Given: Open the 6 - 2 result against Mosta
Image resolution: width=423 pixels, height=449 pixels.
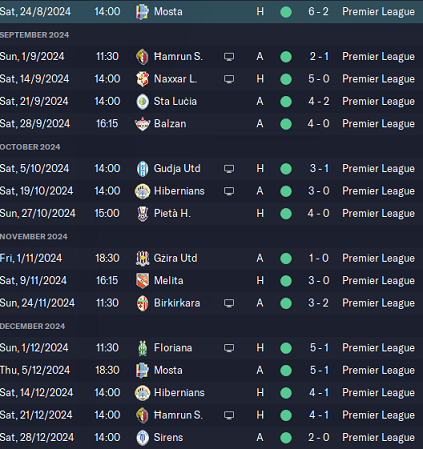Looking at the screenshot, I should (318, 12).
